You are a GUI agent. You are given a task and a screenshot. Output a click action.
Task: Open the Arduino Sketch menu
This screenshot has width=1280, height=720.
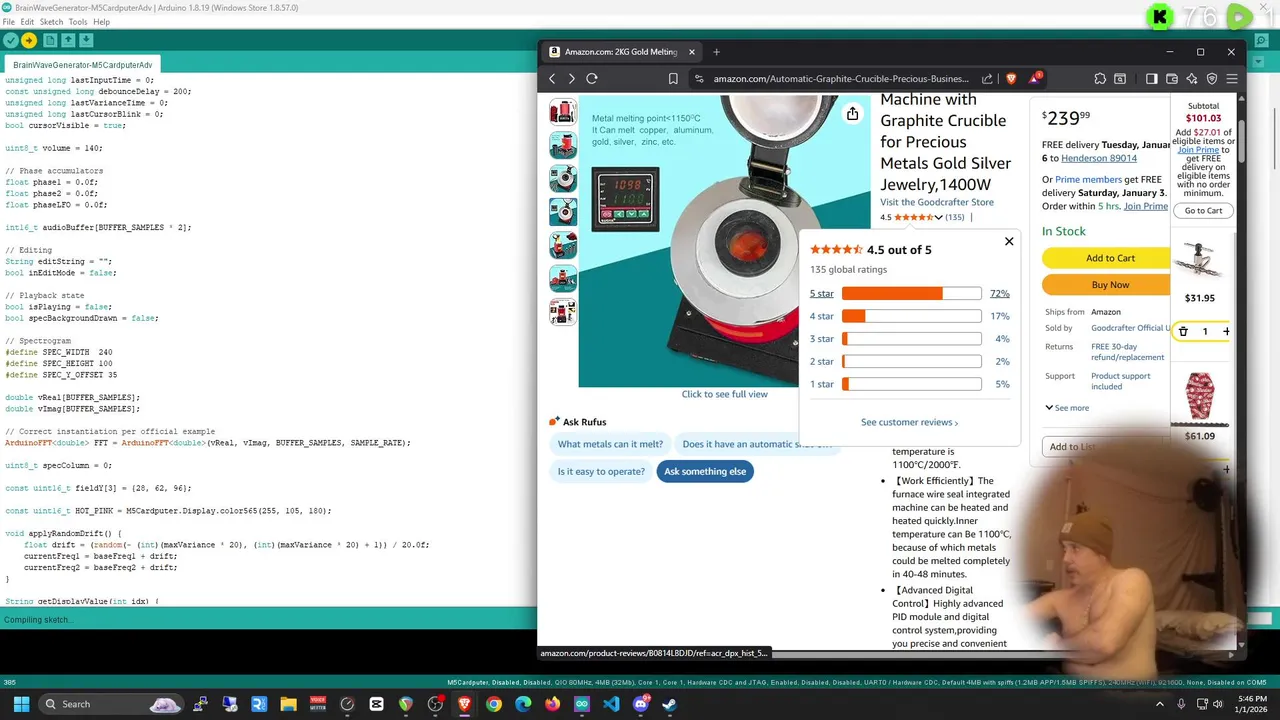[x=51, y=22]
